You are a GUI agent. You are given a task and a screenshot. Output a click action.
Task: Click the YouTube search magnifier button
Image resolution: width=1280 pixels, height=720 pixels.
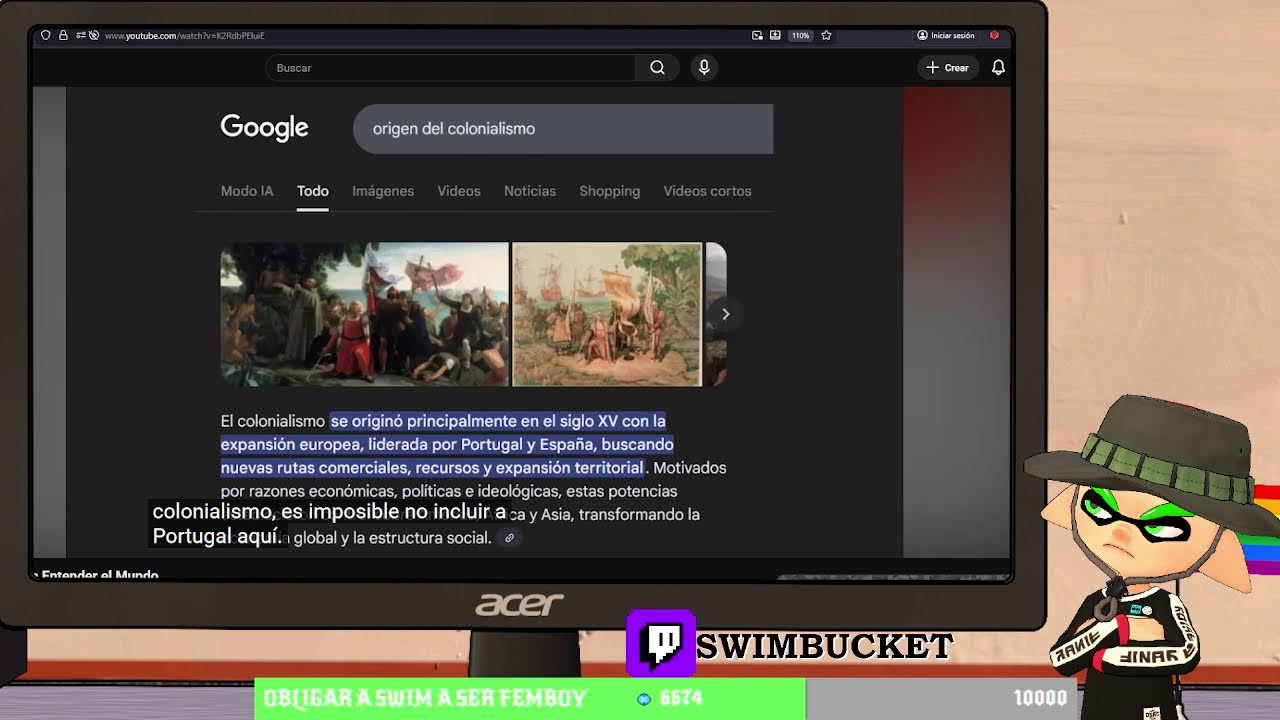pos(657,67)
